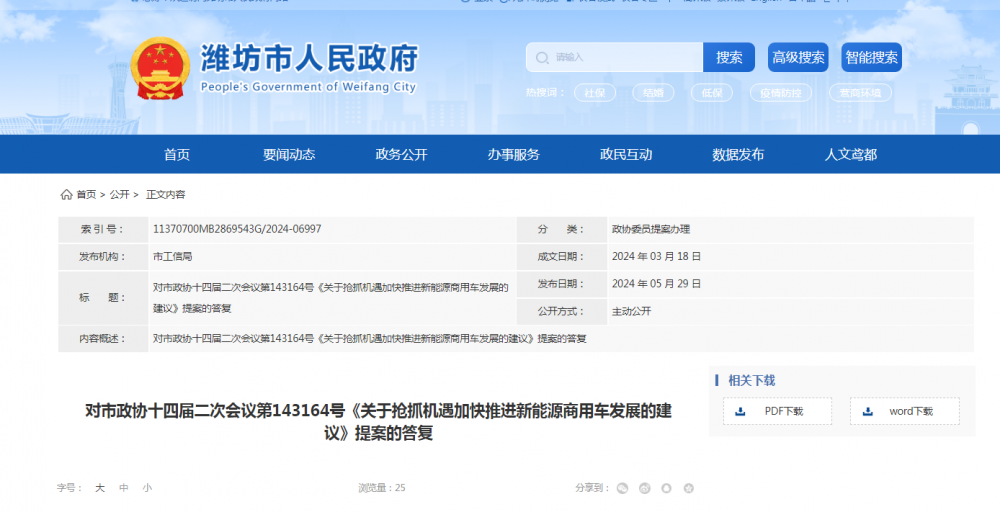Open 人文鸢都 navigation item

click(x=851, y=154)
